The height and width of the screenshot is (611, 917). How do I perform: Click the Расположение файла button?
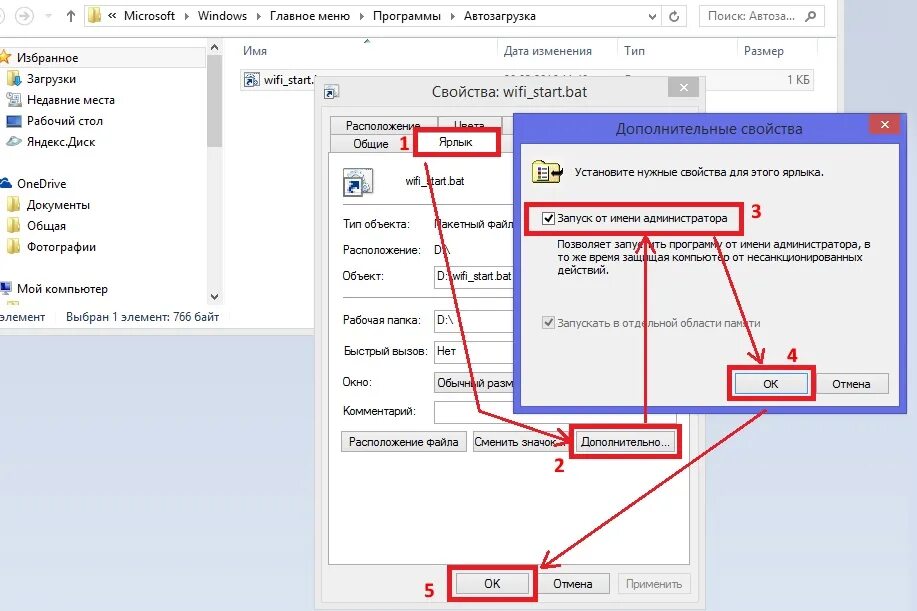point(404,442)
